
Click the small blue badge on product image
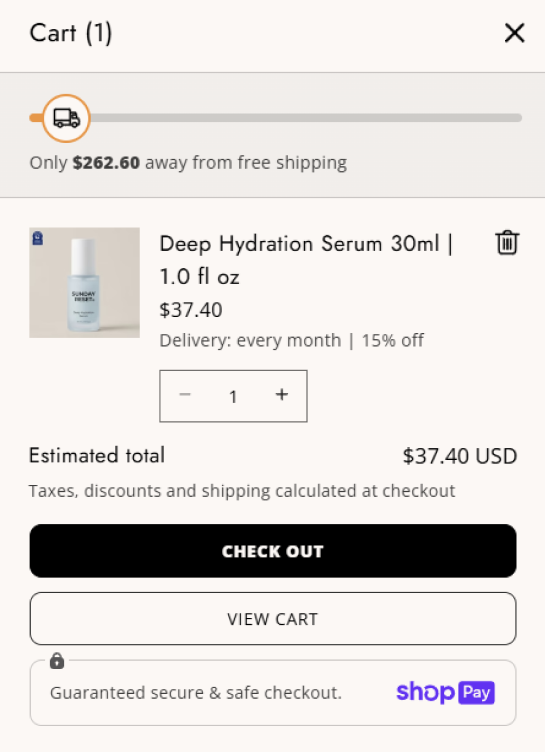coord(38,238)
